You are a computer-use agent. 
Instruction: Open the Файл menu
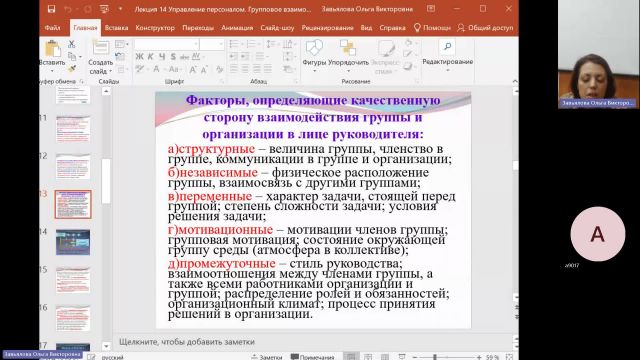pos(52,28)
